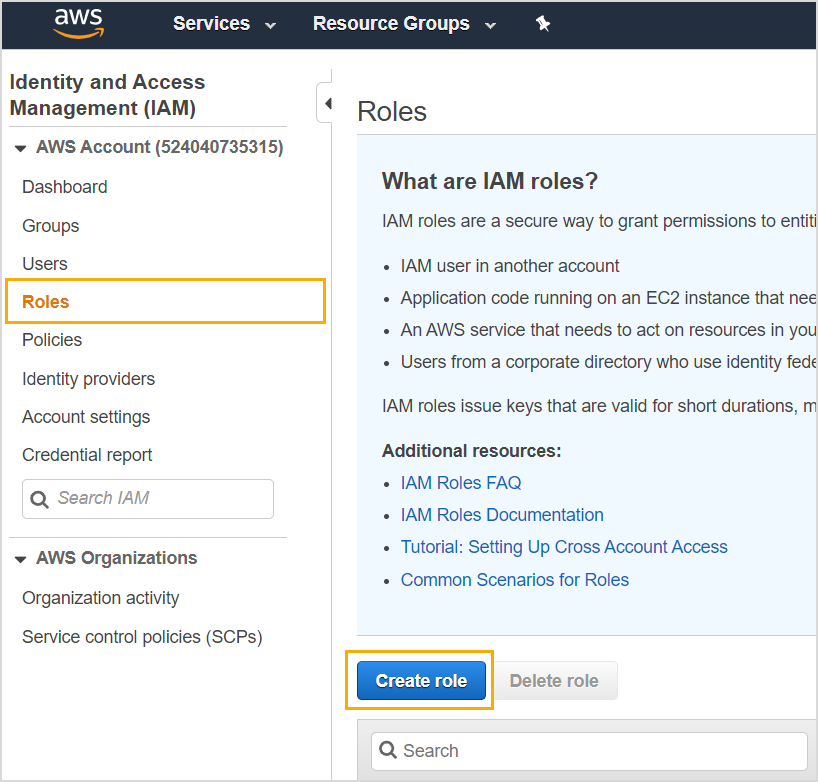The height and width of the screenshot is (782, 818).
Task: Open Tutorial: Setting Up Cross Account Access
Action: (x=564, y=547)
